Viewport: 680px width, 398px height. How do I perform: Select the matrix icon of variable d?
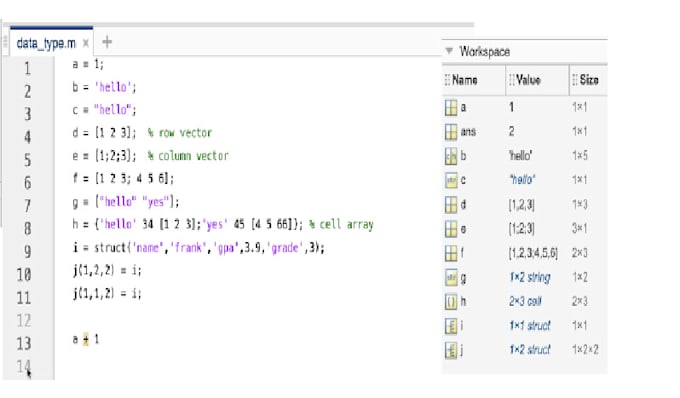coord(451,205)
